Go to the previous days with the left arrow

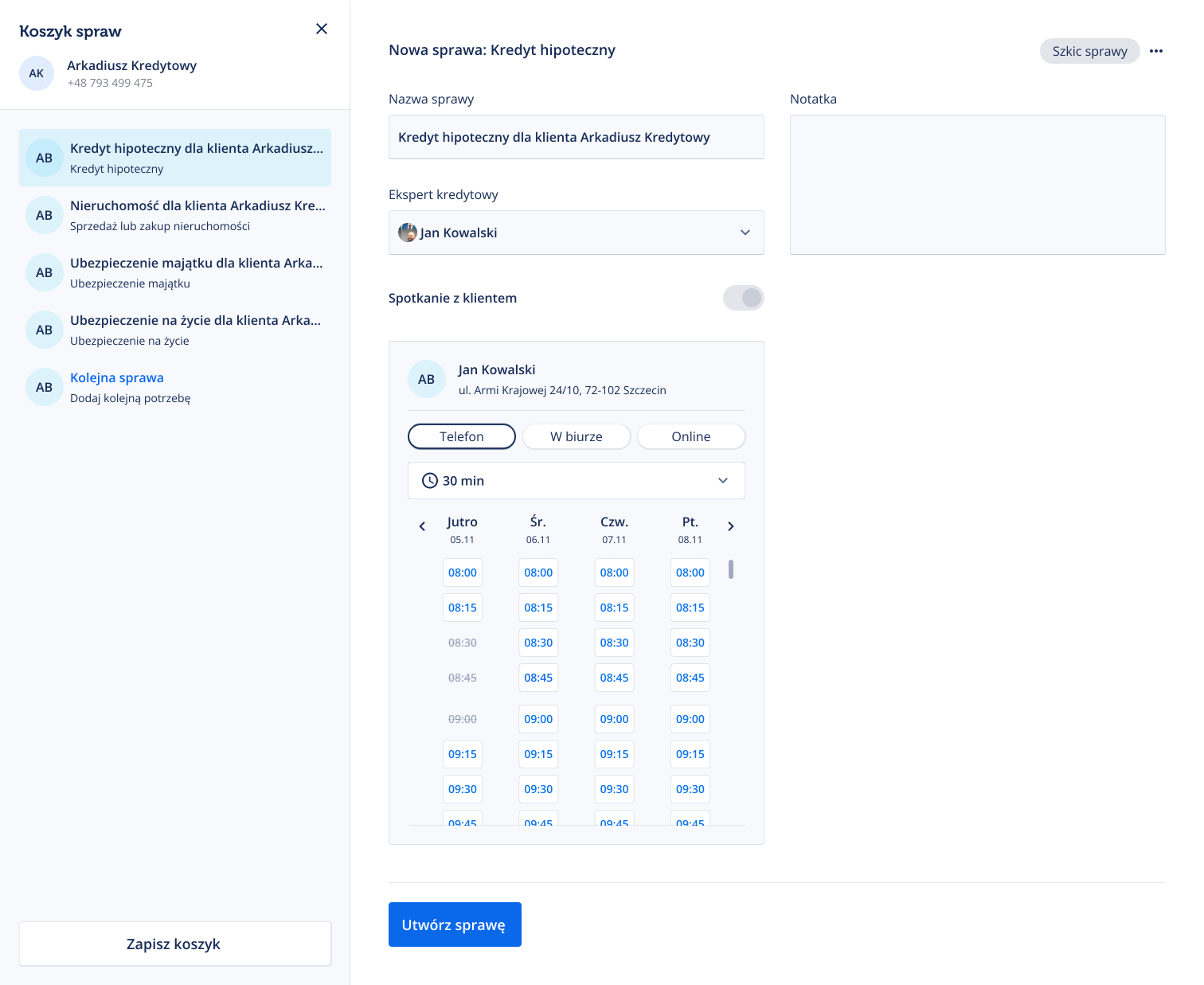coord(422,526)
